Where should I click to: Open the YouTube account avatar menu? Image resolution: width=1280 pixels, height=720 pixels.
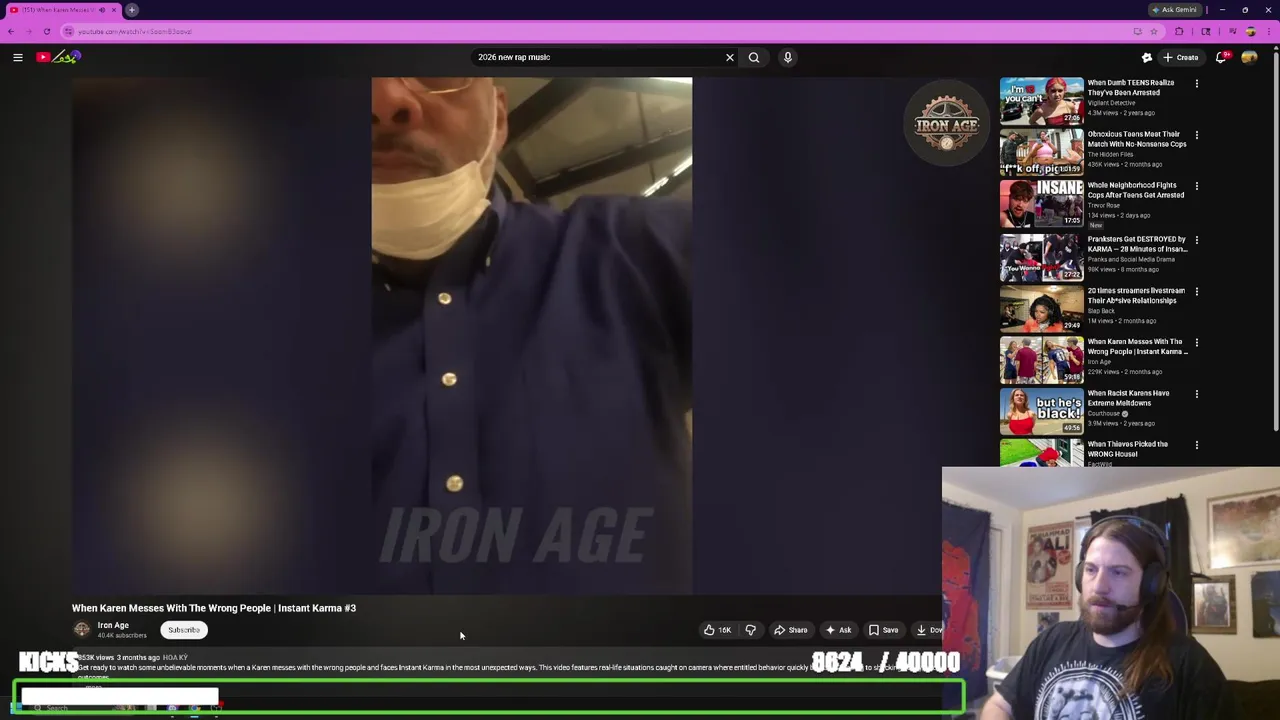click(1249, 57)
